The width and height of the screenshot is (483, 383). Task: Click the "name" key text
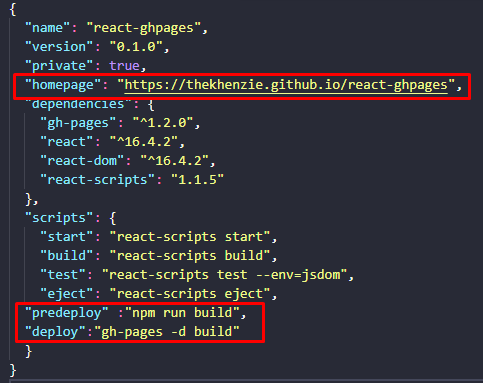coord(48,28)
